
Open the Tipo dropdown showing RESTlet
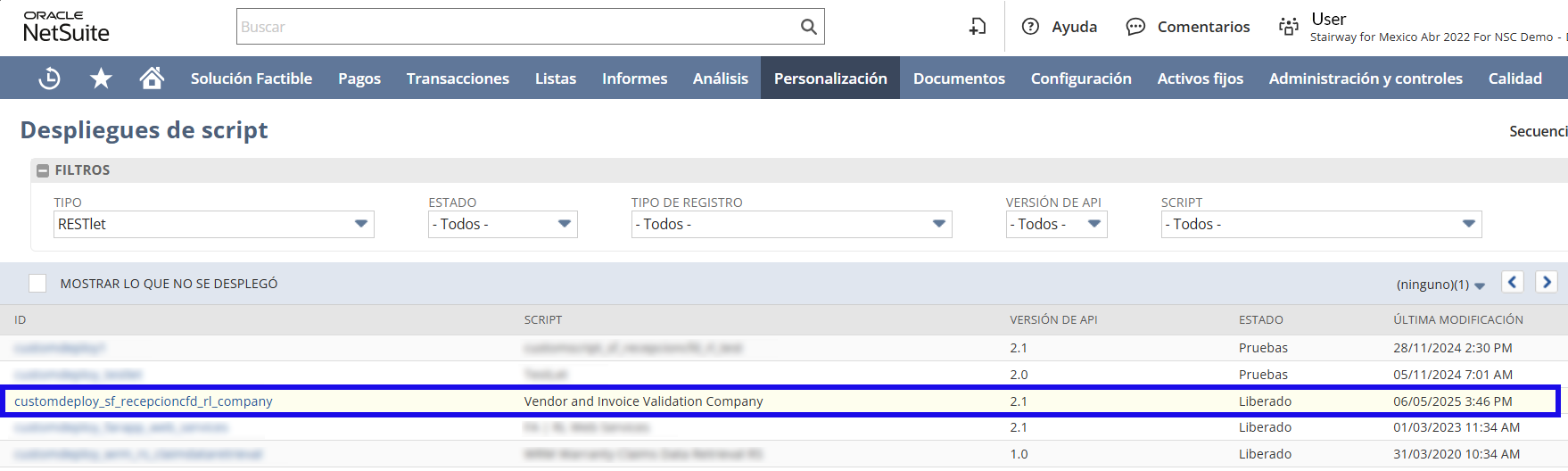click(x=214, y=224)
